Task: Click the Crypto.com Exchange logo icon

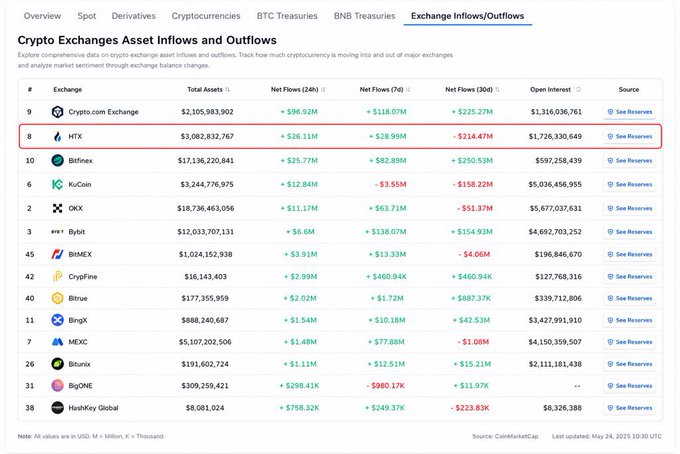Action: click(57, 112)
